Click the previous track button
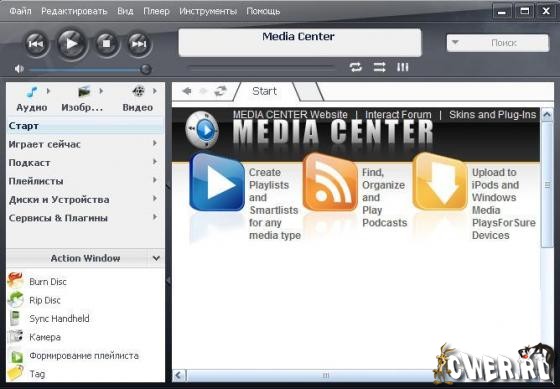Viewport: 560px width, 389px height. coord(36,44)
